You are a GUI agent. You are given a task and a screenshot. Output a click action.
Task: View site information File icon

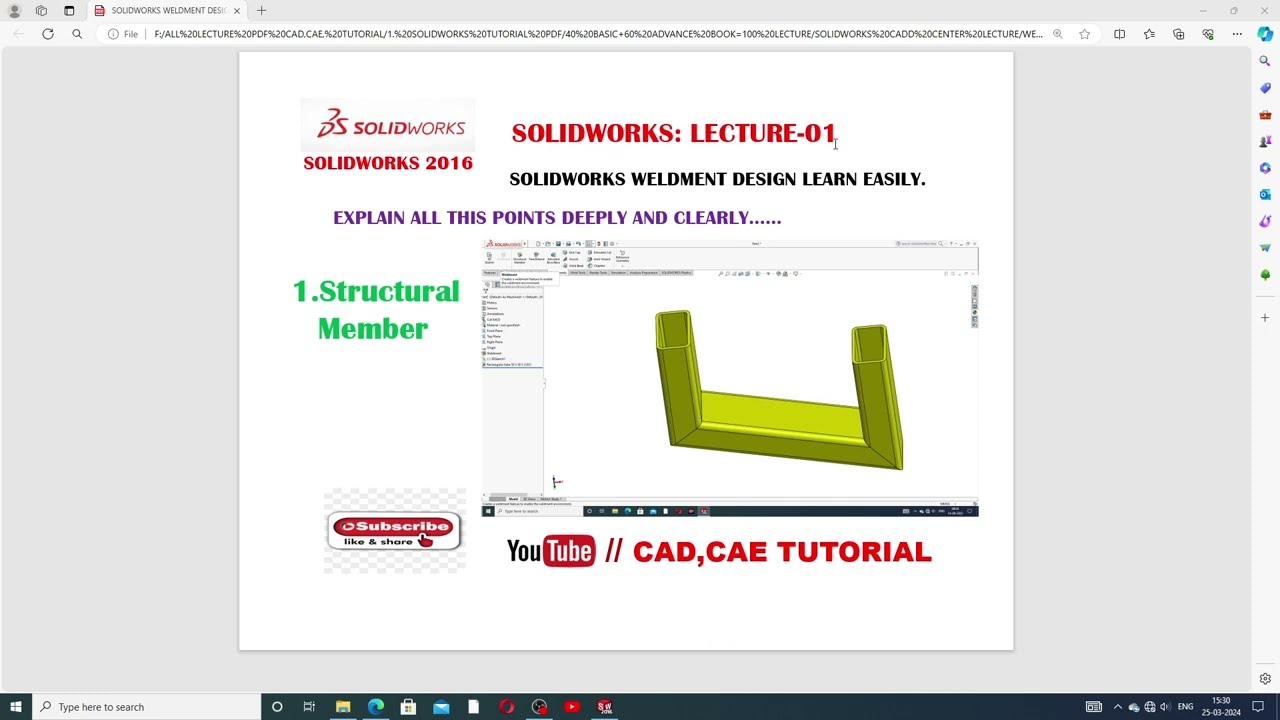123,34
